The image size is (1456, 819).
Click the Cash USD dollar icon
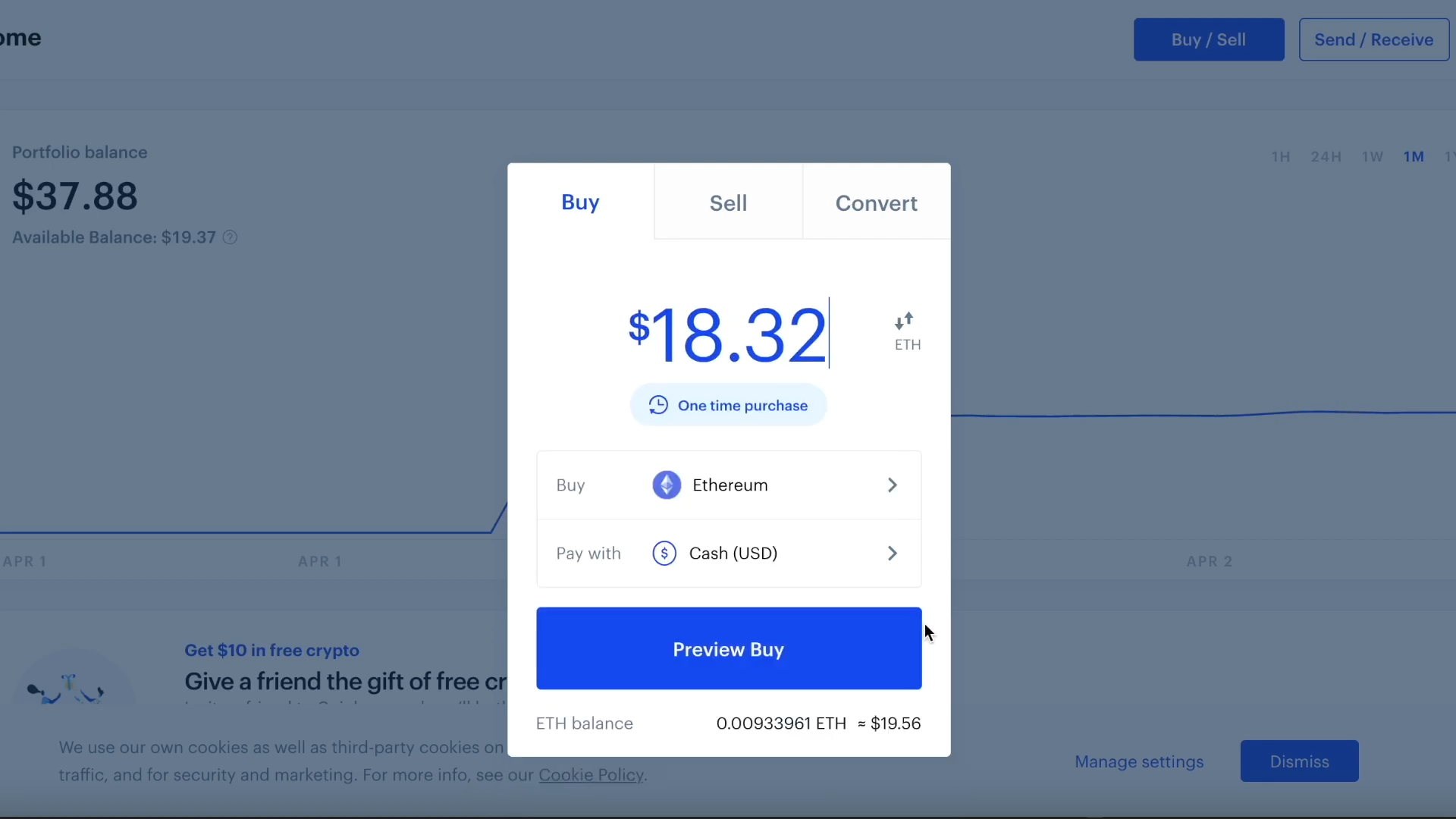(664, 554)
